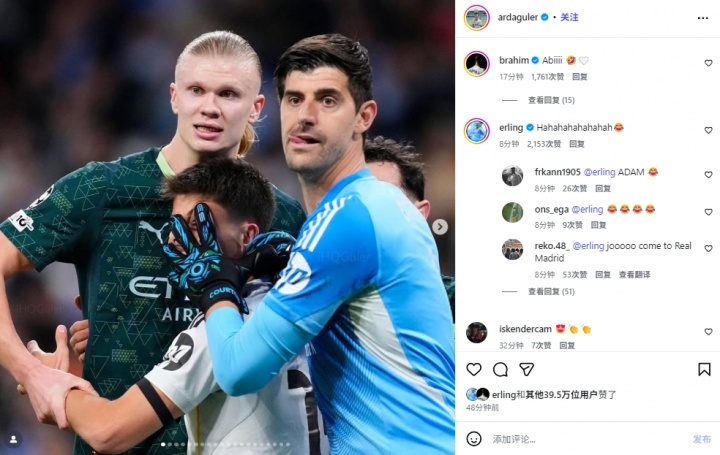Viewport: 720px width, 455px height.
Task: Go to next photo with arrow
Action: [x=439, y=226]
